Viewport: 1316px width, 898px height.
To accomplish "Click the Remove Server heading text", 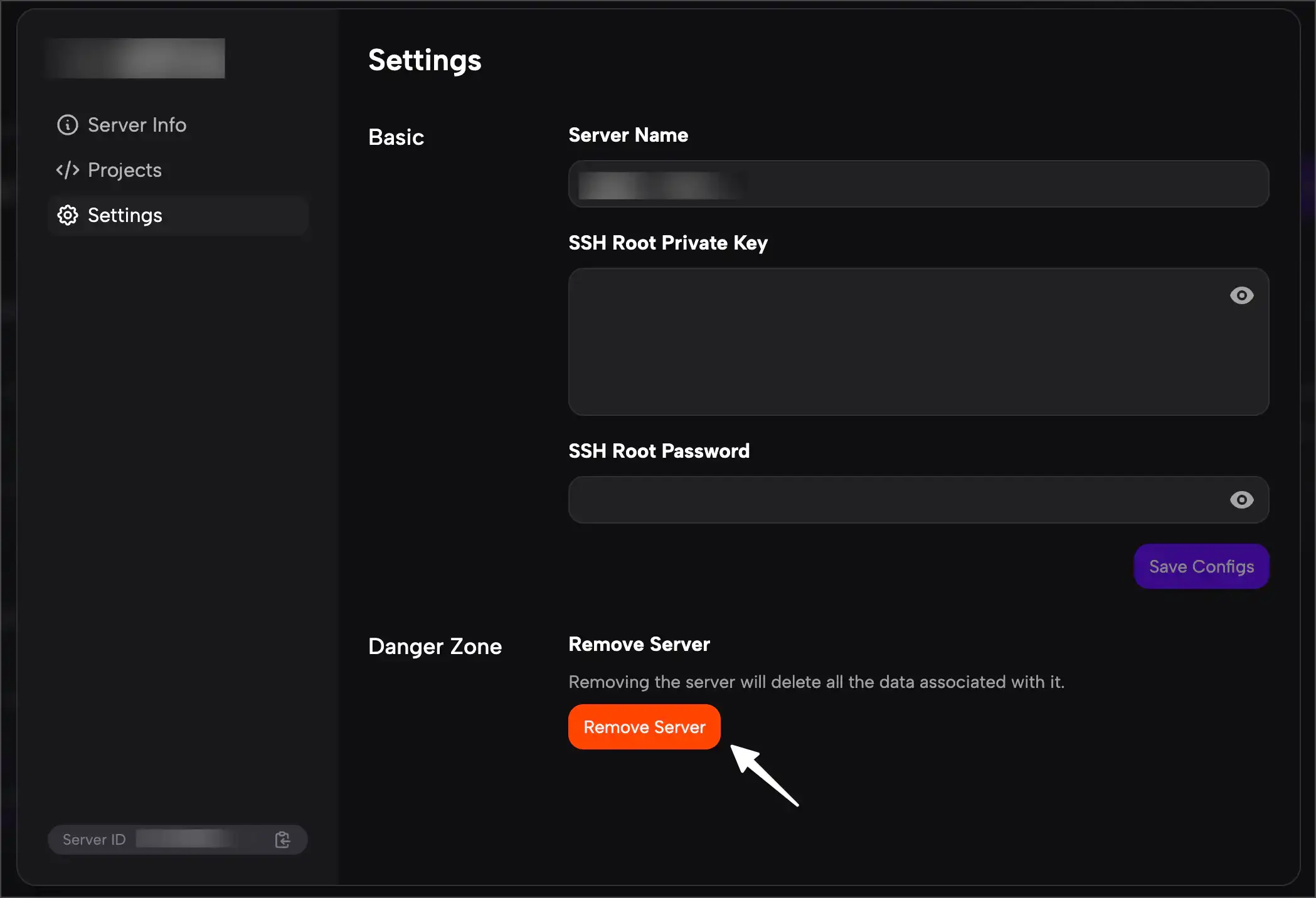I will tap(639, 644).
